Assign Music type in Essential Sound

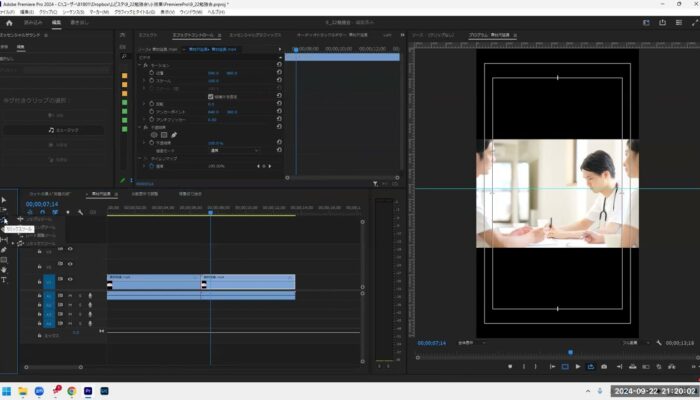click(54, 130)
